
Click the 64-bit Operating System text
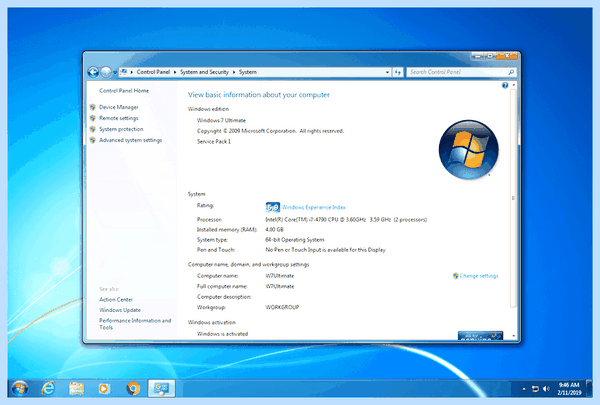coord(295,240)
